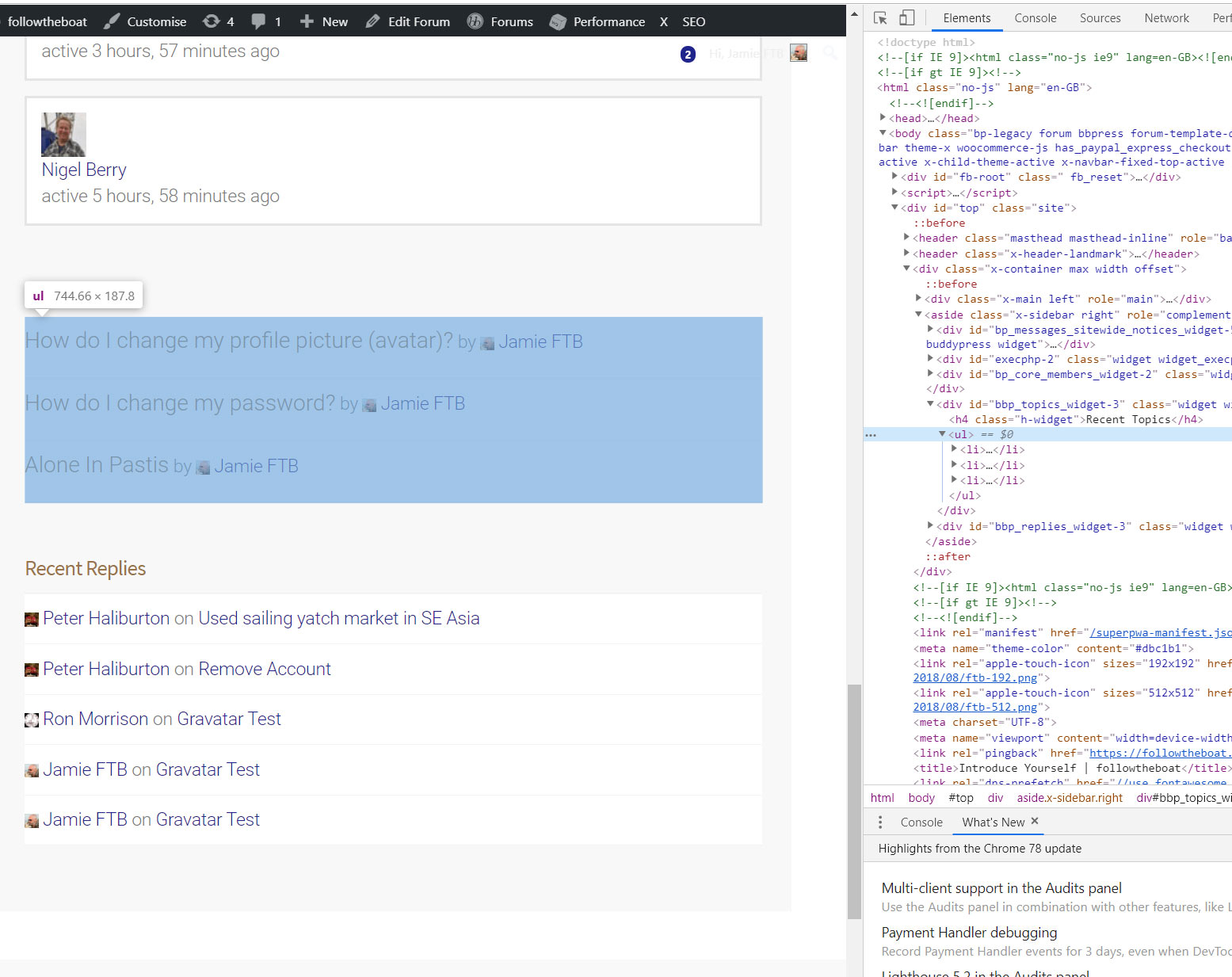1232x977 pixels.
Task: Click the faint search magnifier icon
Action: (x=830, y=53)
